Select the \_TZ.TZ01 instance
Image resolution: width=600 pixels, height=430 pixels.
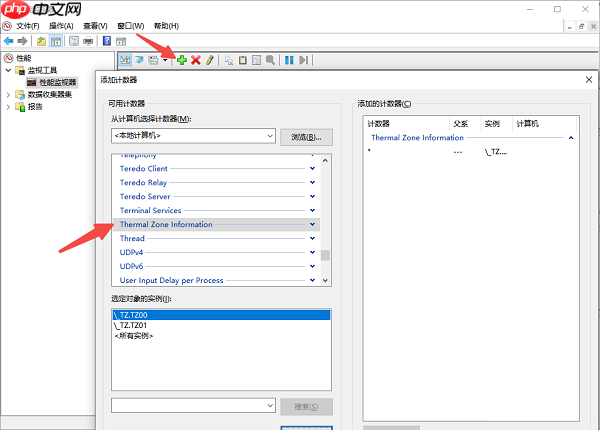(x=133, y=325)
